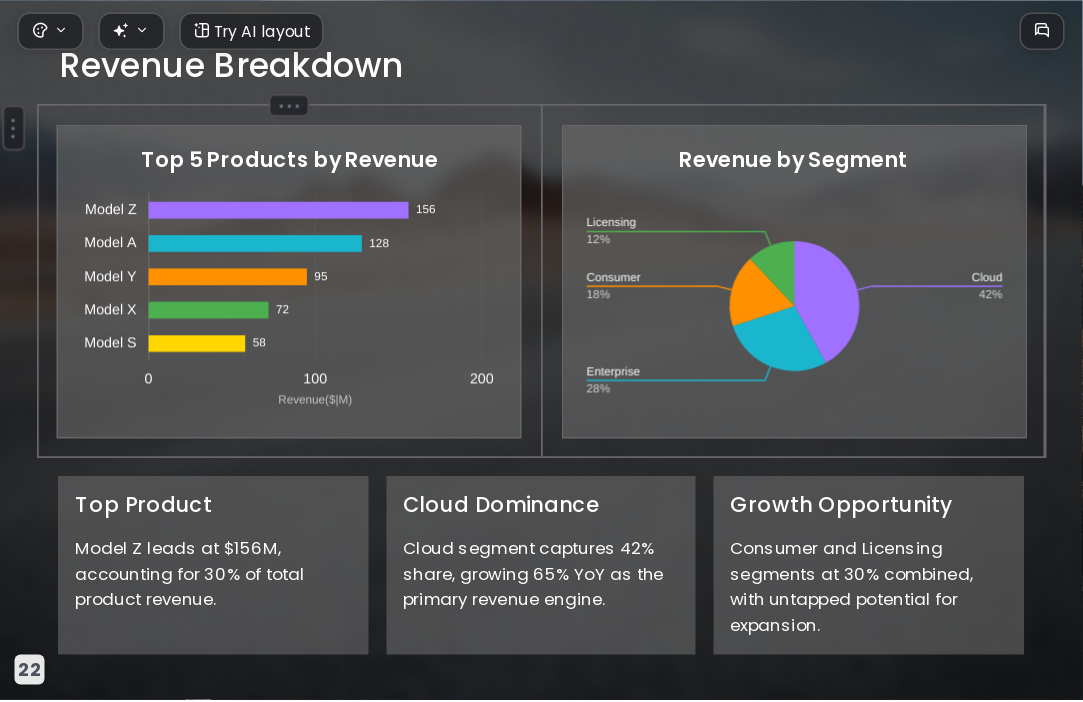
Task: Click the vertical dots card handle
Action: [13, 129]
